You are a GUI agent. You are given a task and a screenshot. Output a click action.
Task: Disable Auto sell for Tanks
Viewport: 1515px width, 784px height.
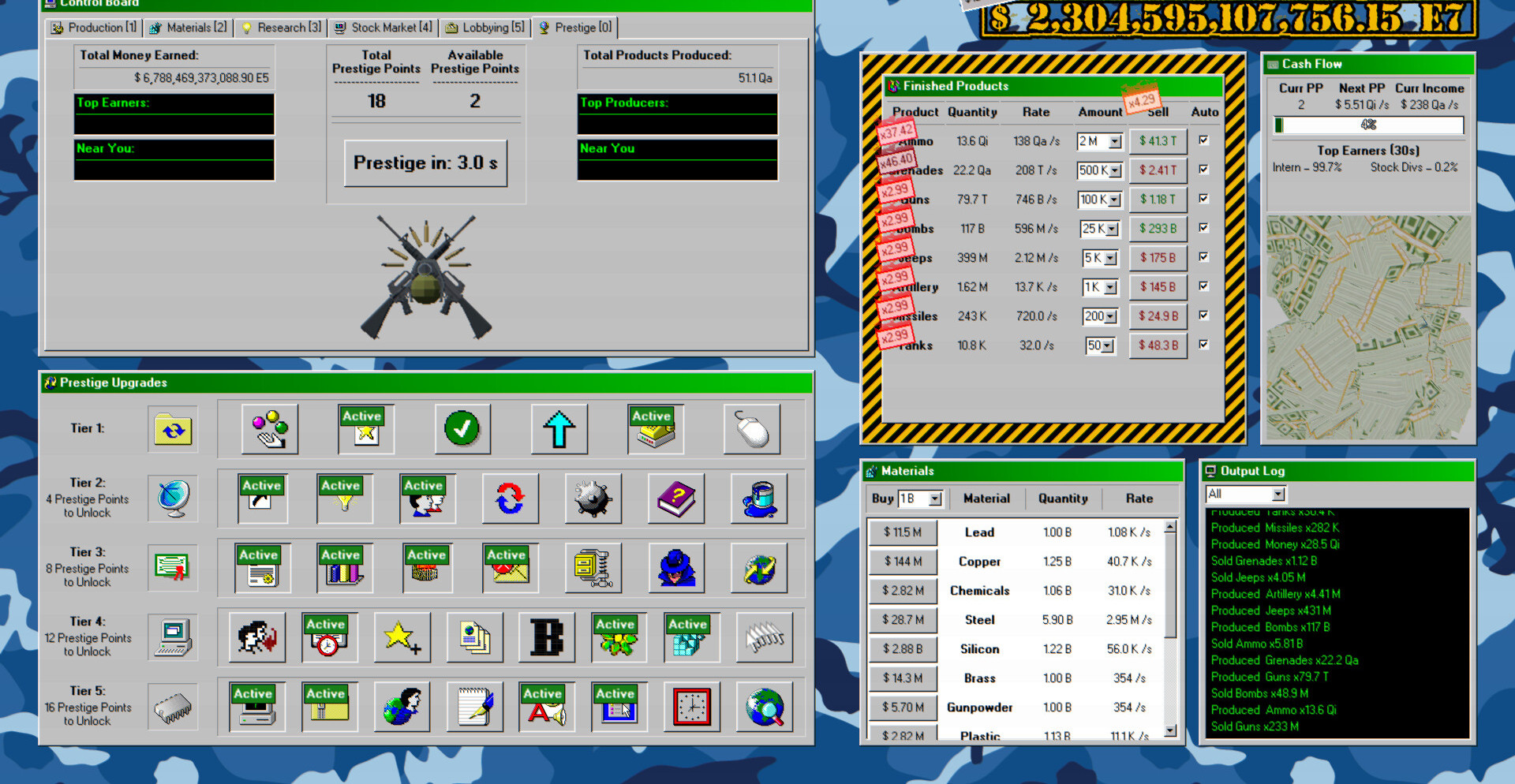point(1203,345)
